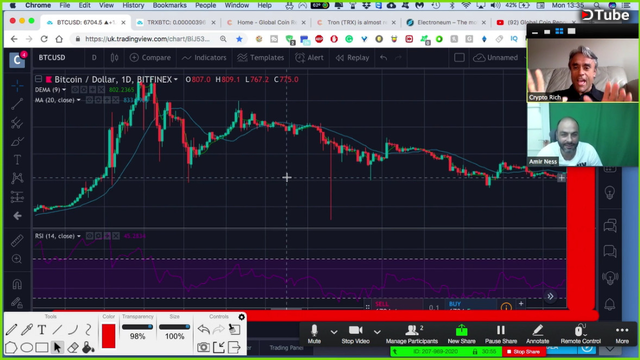
Task: Adjust the Size slider
Action: (x=174, y=327)
